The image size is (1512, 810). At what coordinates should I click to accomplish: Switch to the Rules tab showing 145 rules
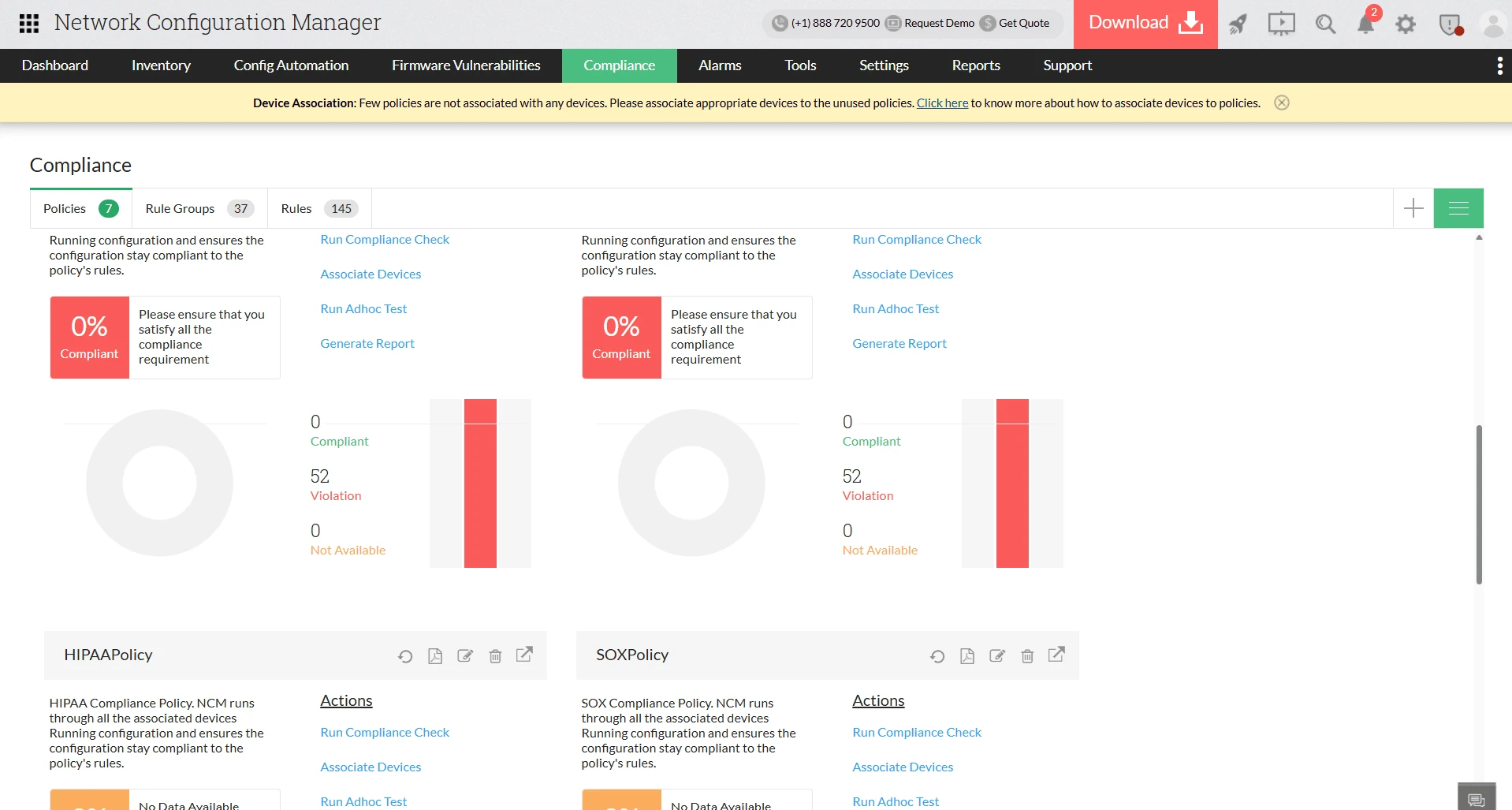click(x=296, y=208)
